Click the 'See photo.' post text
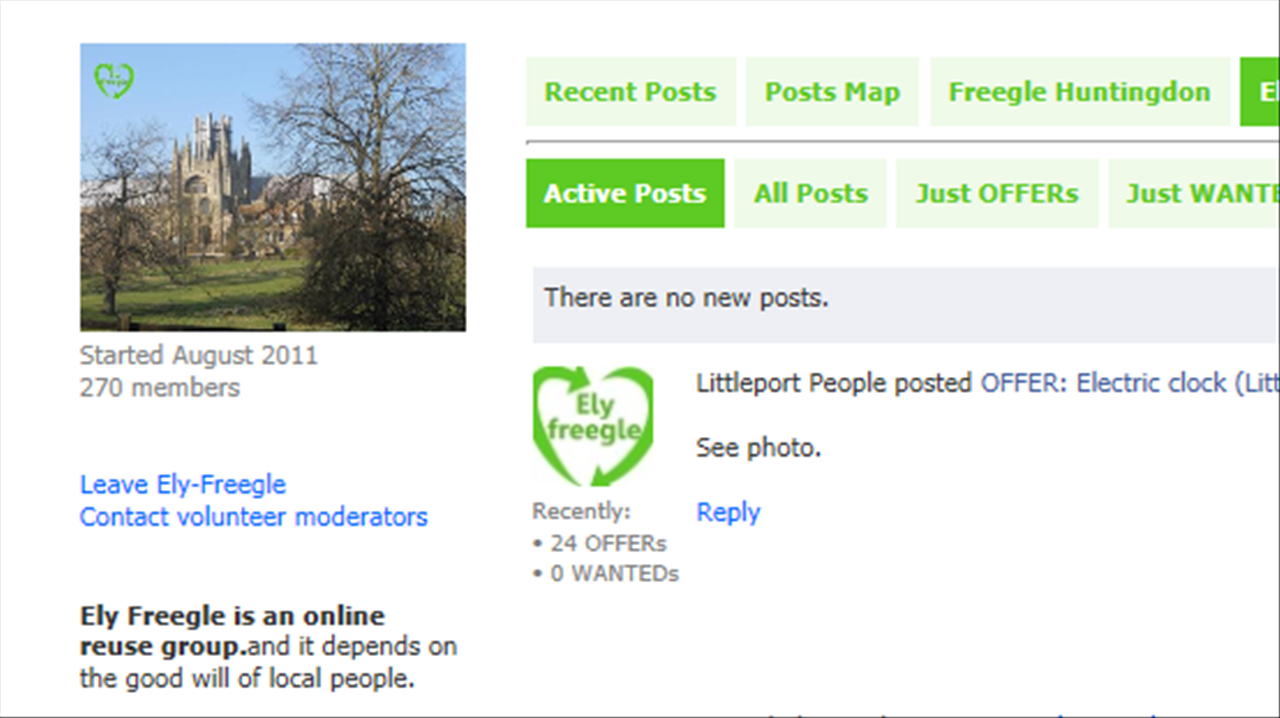Viewport: 1280px width, 718px height. pos(758,448)
